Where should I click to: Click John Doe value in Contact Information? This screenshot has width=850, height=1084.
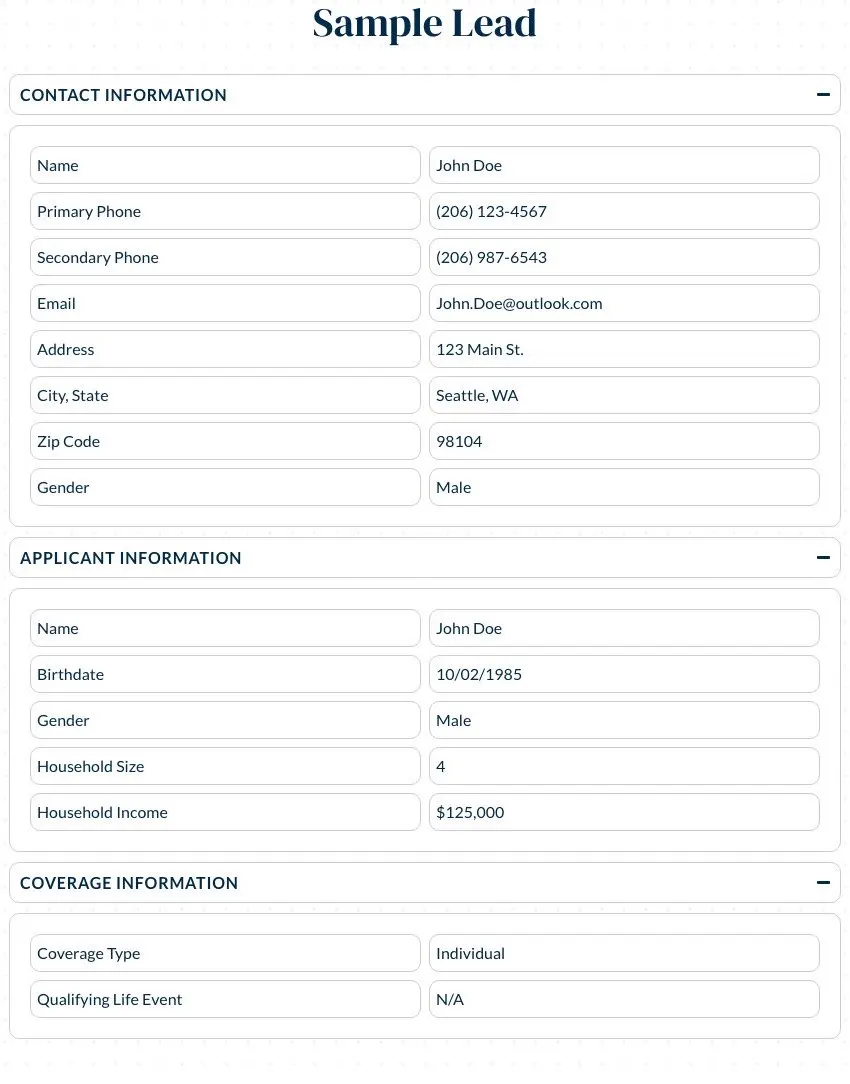click(624, 165)
